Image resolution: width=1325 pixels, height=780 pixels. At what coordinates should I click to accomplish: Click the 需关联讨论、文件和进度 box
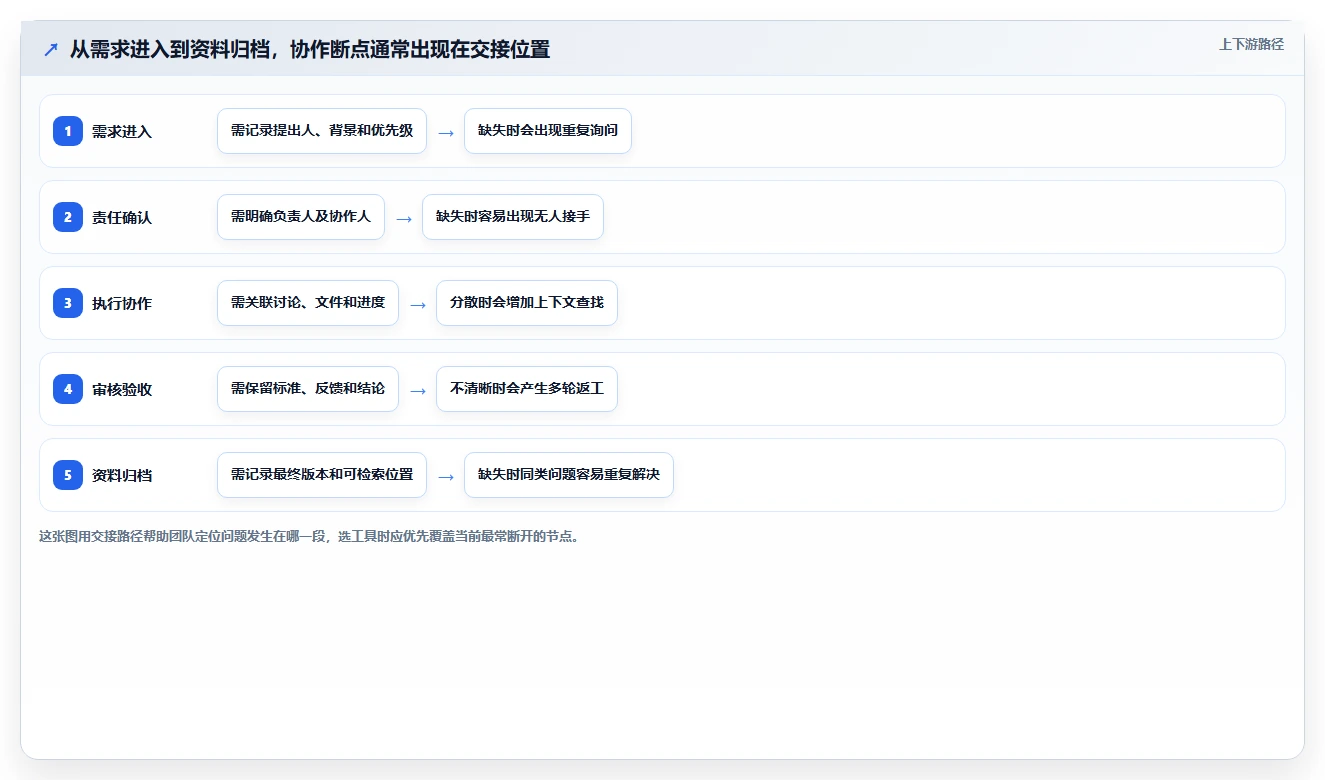[x=308, y=303]
